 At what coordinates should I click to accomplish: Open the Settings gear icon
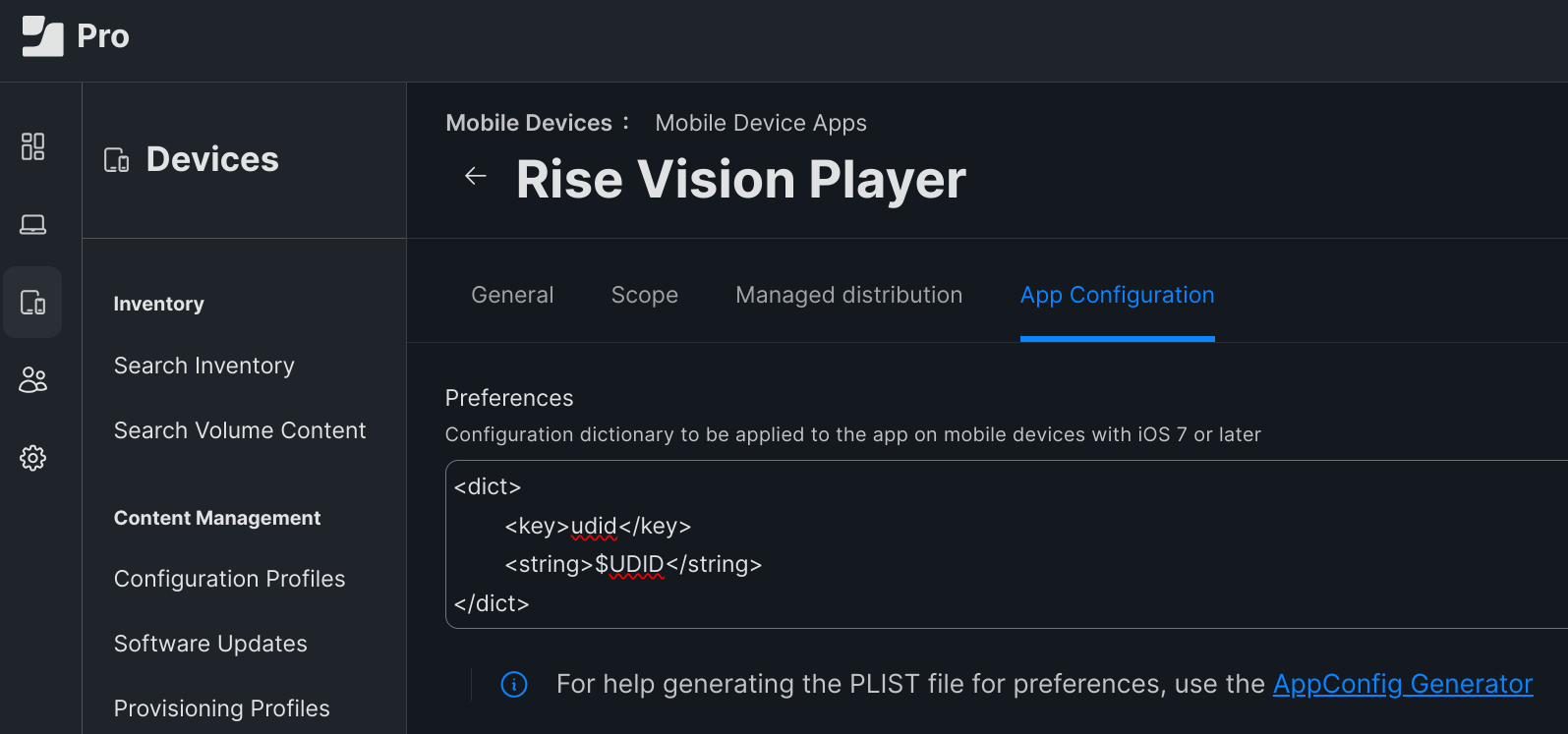(x=32, y=458)
